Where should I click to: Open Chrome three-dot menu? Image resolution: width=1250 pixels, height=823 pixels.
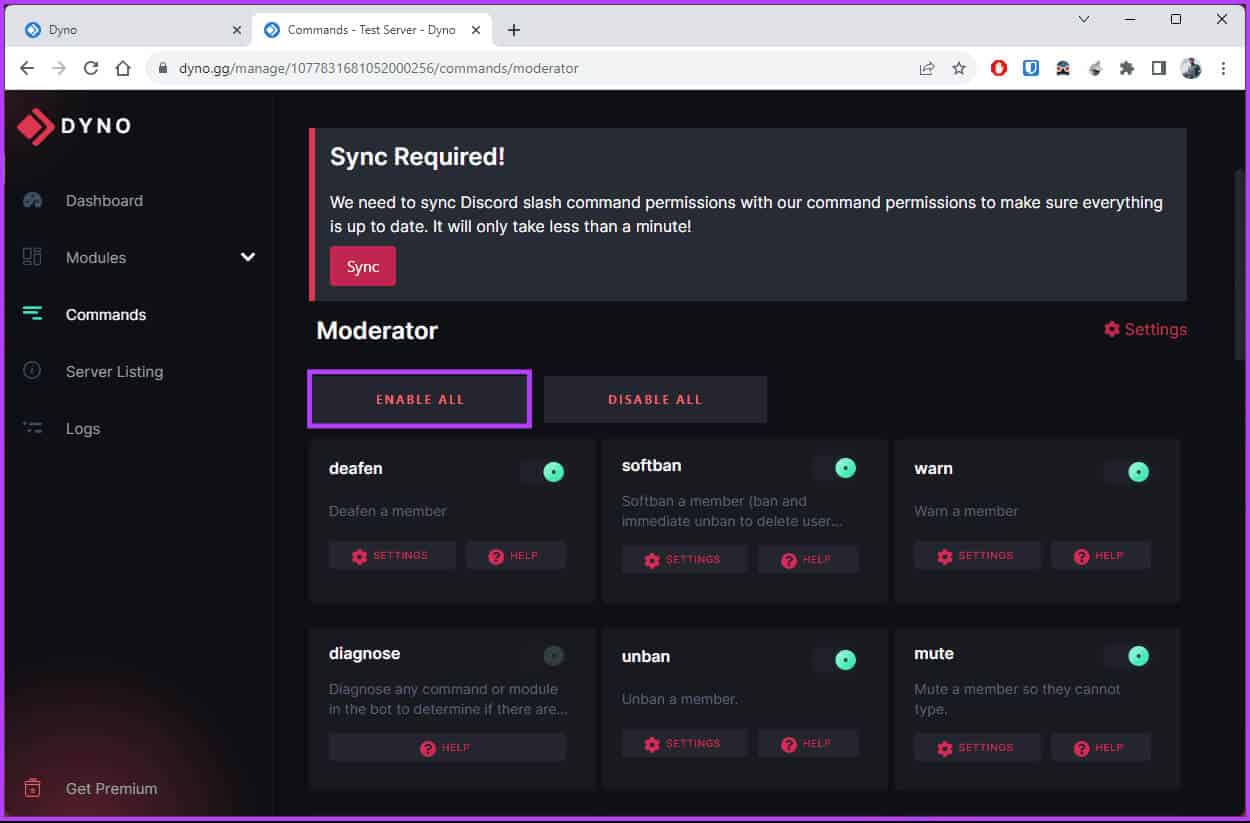1223,69
